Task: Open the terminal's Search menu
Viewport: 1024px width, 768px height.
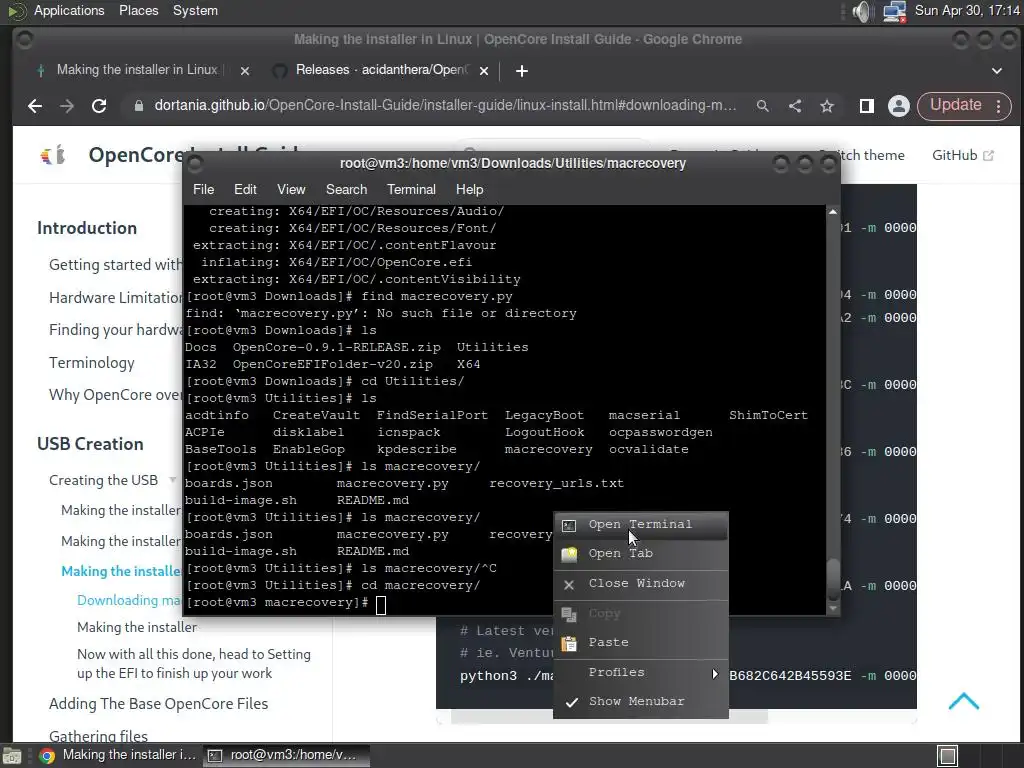Action: coord(346,189)
